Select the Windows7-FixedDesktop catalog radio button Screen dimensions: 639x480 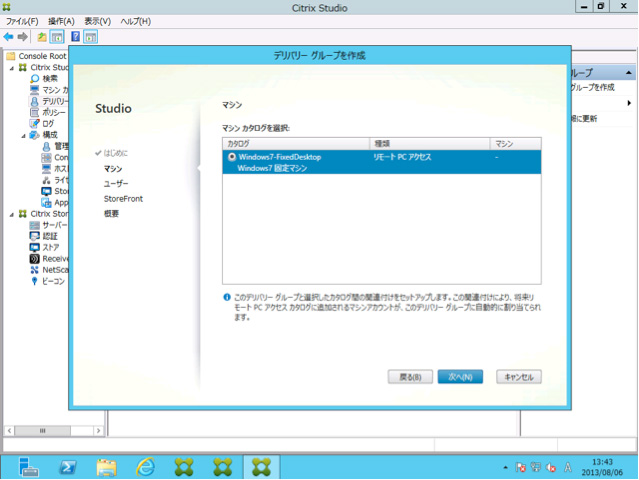231,157
